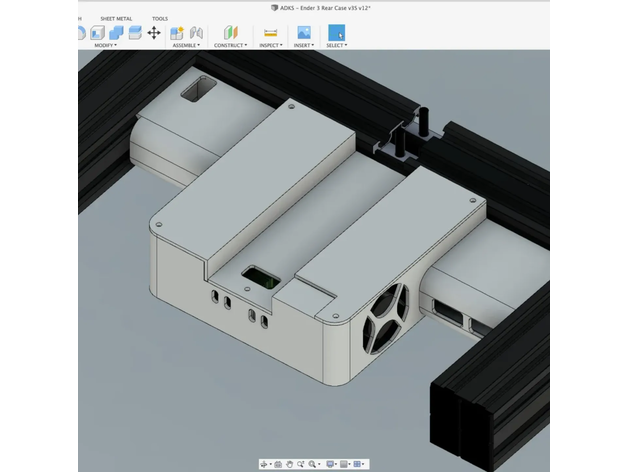Switch to the TOOLS tab
The image size is (628, 472).
pyautogui.click(x=160, y=19)
